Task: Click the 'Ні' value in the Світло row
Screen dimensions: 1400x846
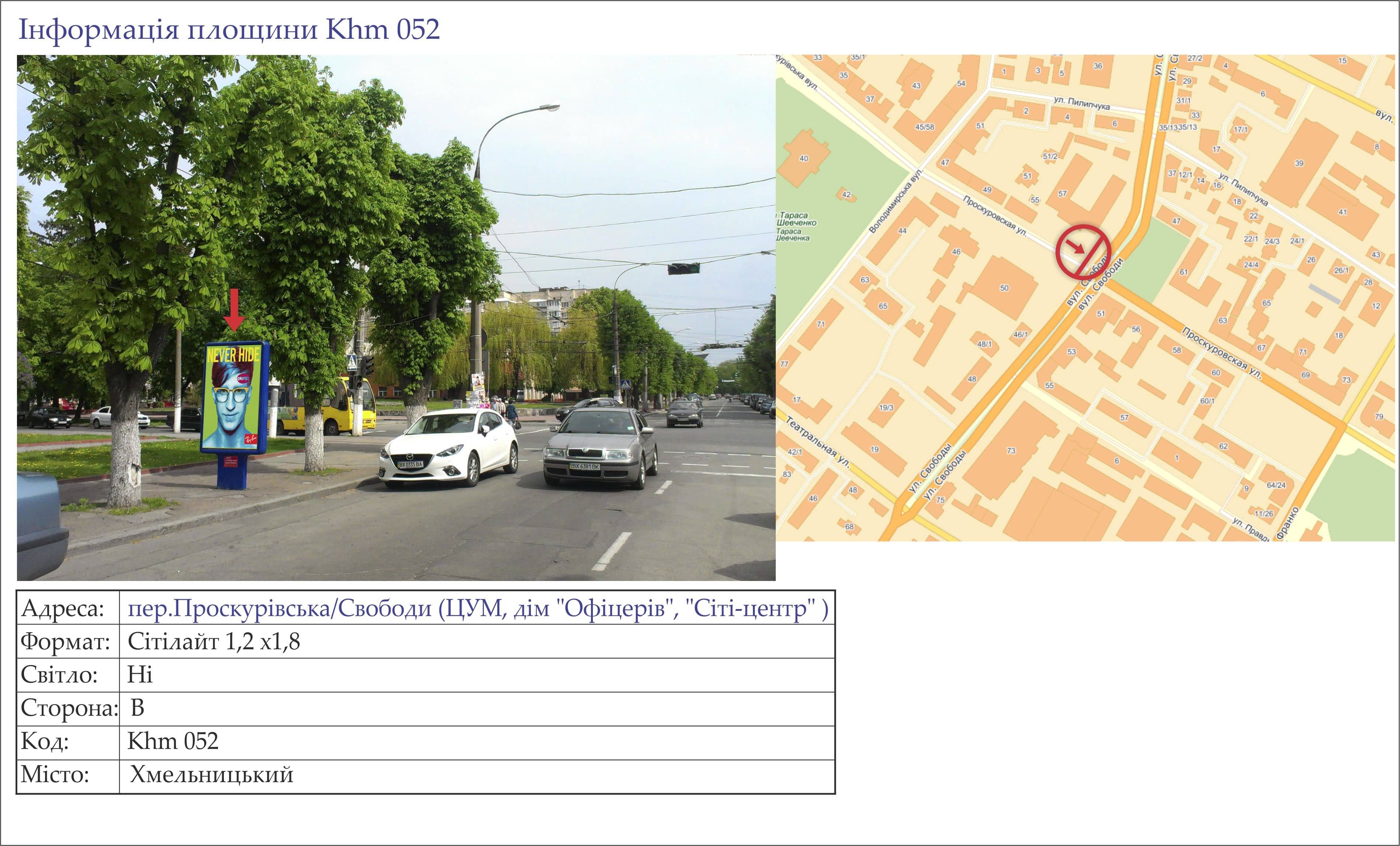Action: pyautogui.click(x=140, y=675)
